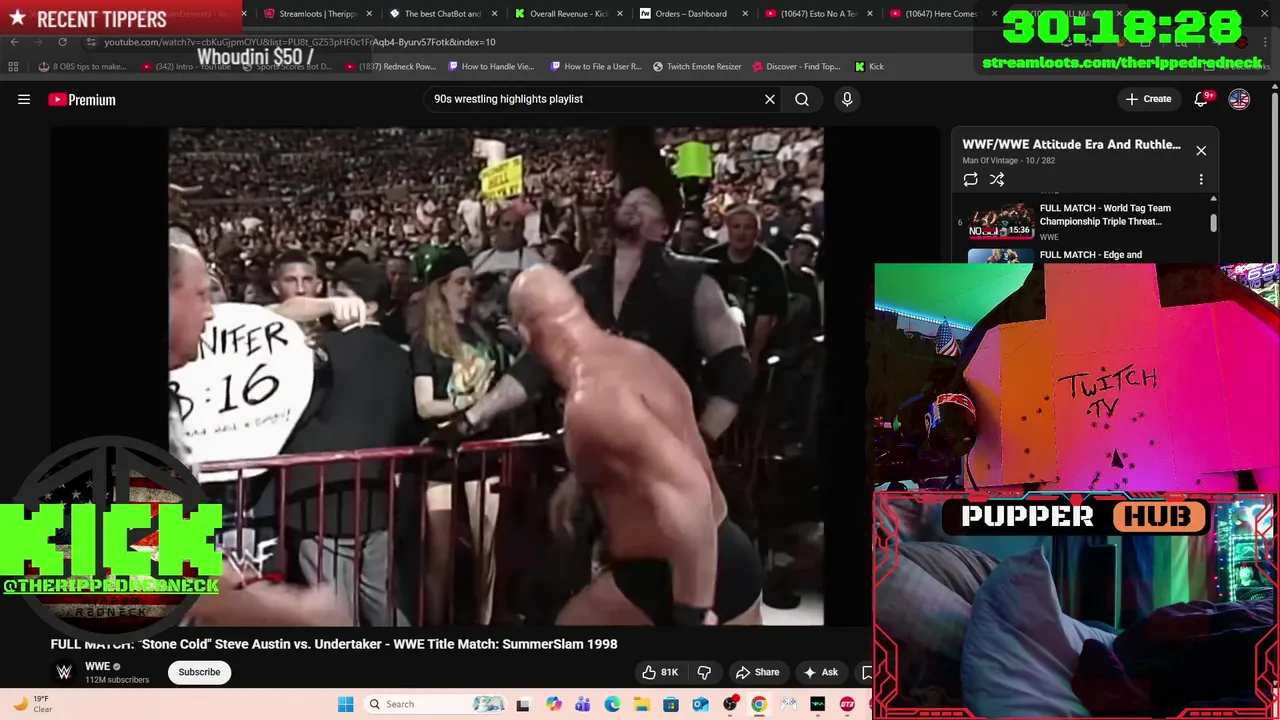Open Redneck Pow... bookmark
Screen dimensions: 1280x720
coord(391,67)
